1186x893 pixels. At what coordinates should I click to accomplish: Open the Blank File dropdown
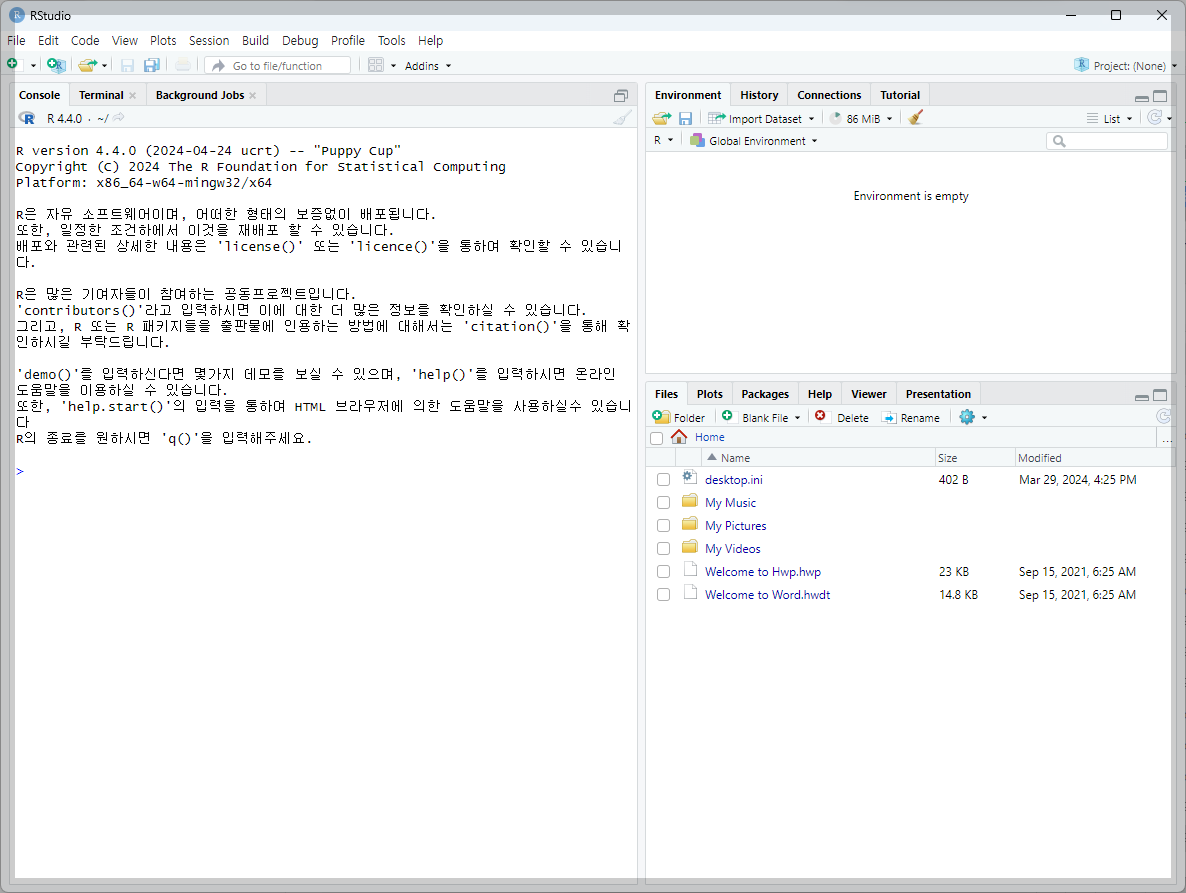[761, 417]
